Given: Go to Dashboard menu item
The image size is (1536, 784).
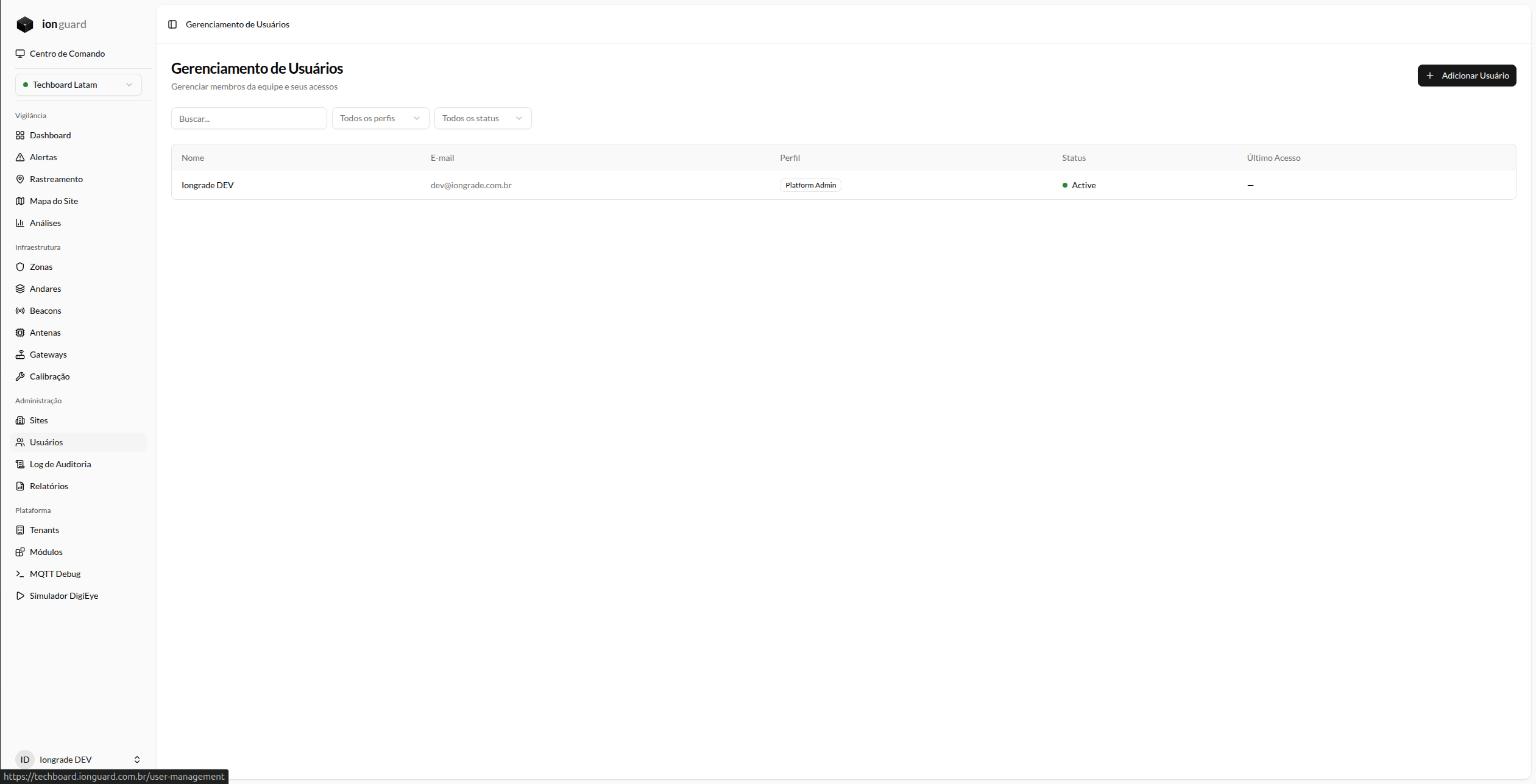Looking at the screenshot, I should 79,135.
